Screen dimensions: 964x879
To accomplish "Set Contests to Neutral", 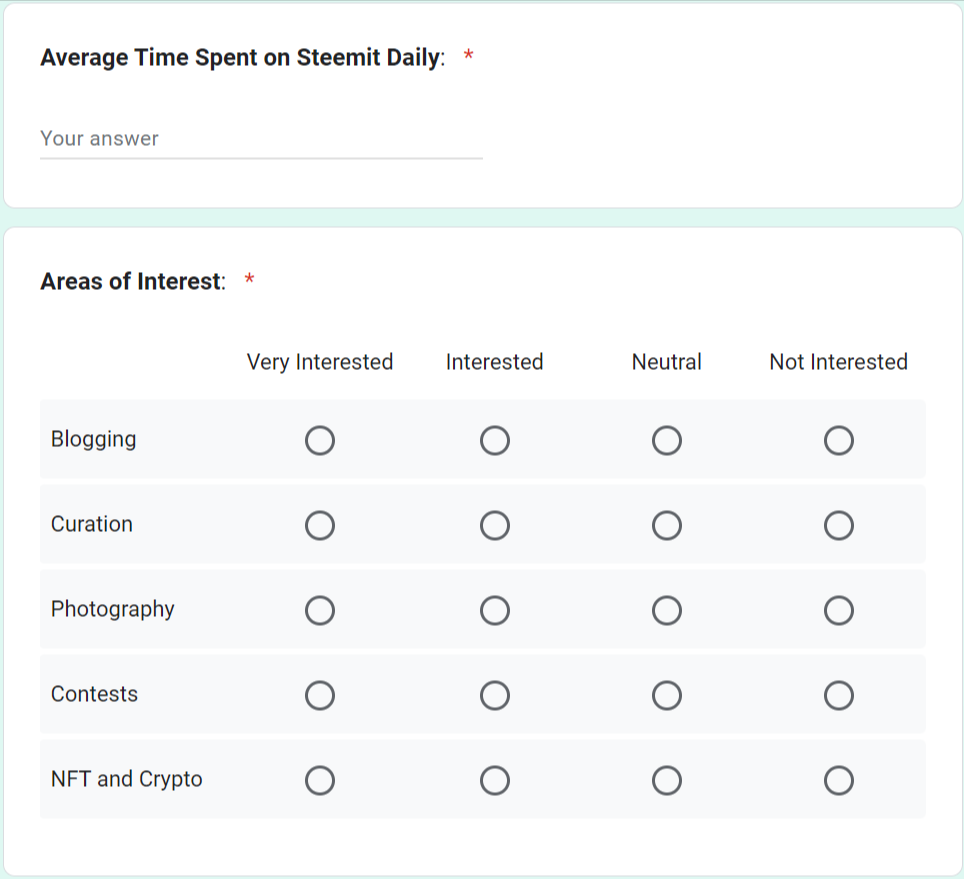I will pyautogui.click(x=667, y=695).
